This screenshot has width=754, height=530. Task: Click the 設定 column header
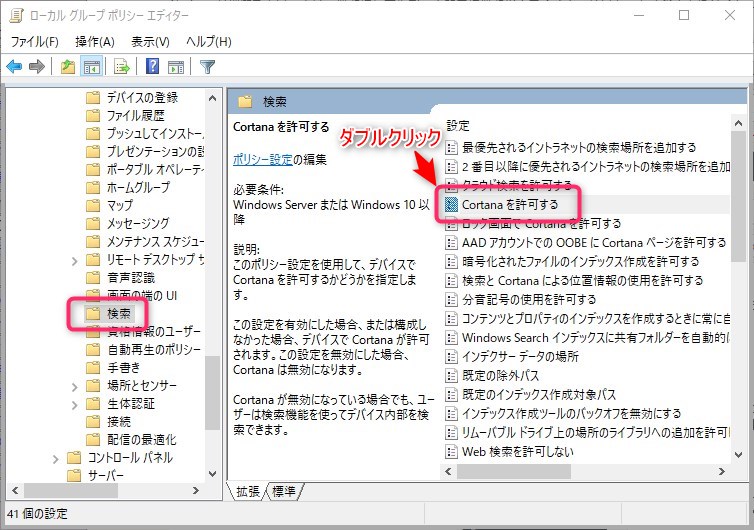pyautogui.click(x=458, y=126)
